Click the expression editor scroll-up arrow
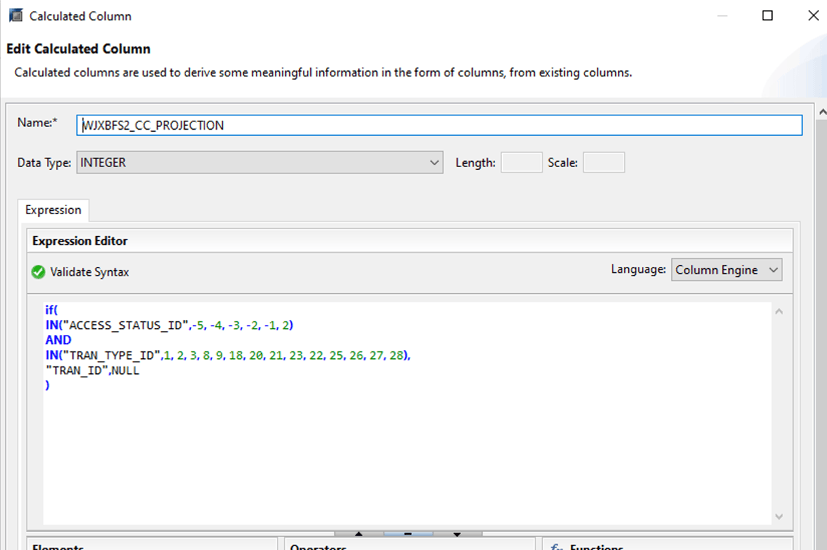The width and height of the screenshot is (827, 550). pos(780,312)
